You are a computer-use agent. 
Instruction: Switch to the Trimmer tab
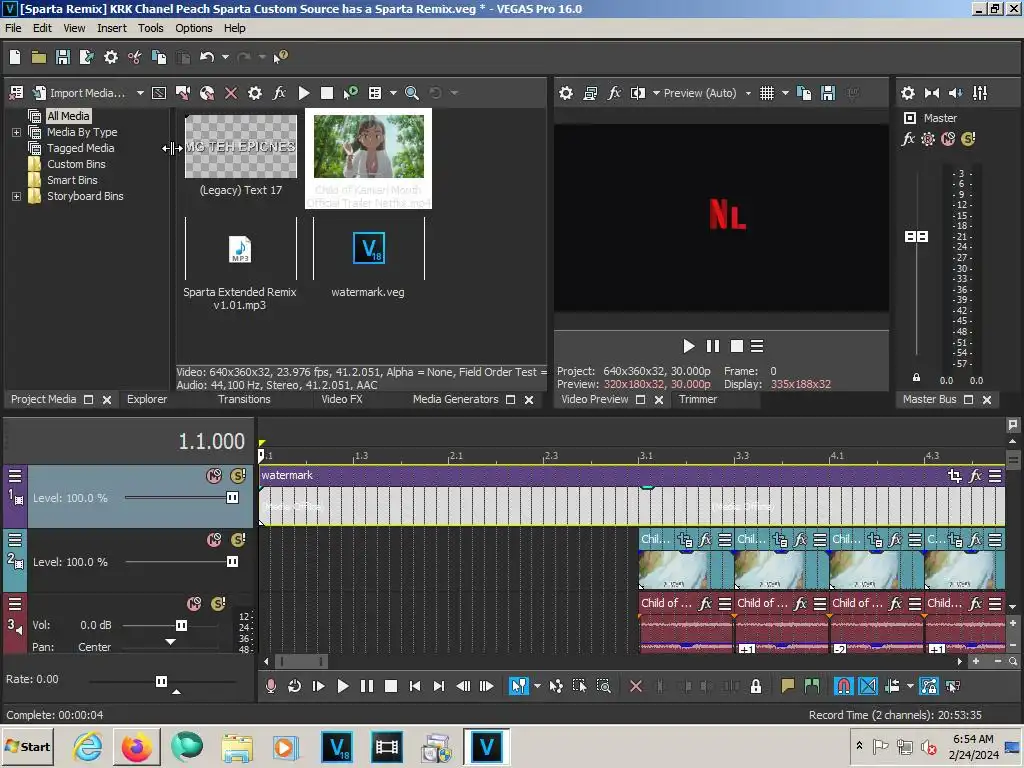click(697, 400)
